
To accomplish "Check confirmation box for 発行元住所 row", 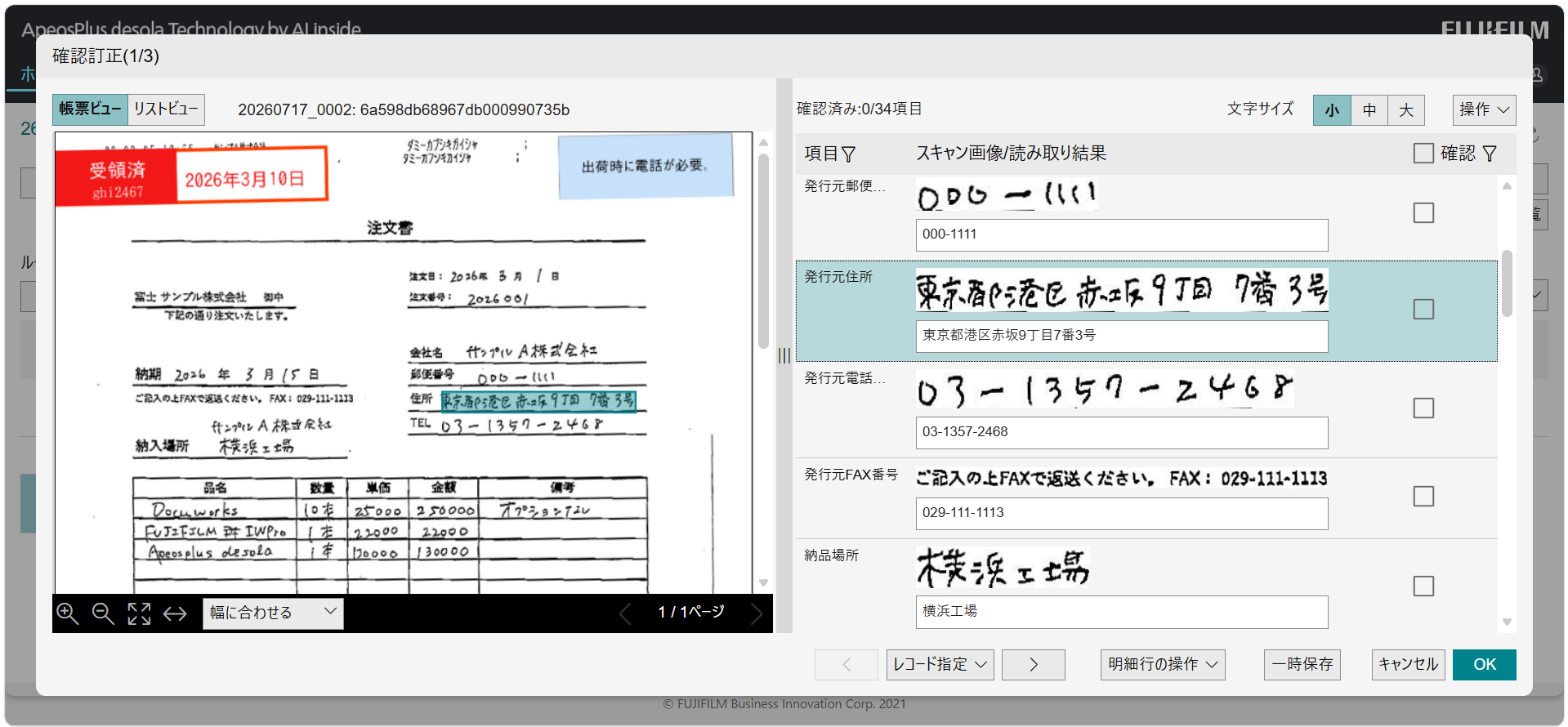I will pos(1423,309).
